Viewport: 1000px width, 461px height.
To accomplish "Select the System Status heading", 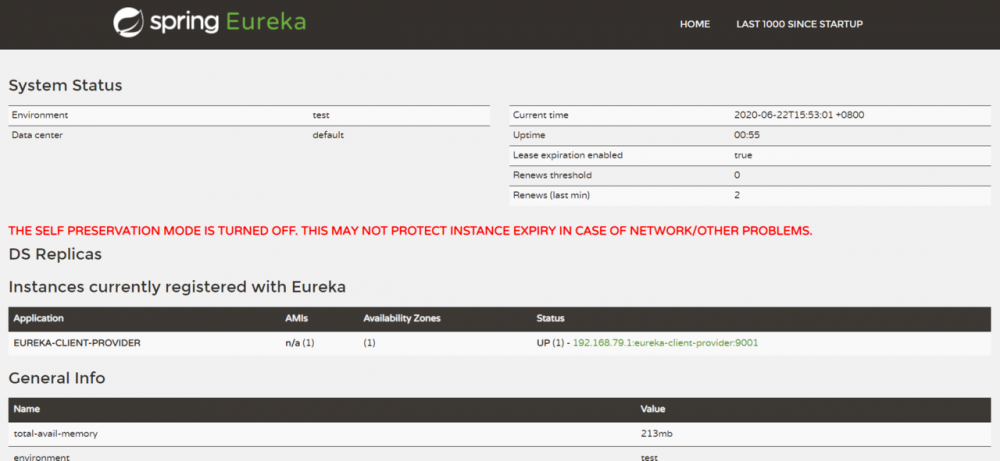I will point(65,85).
